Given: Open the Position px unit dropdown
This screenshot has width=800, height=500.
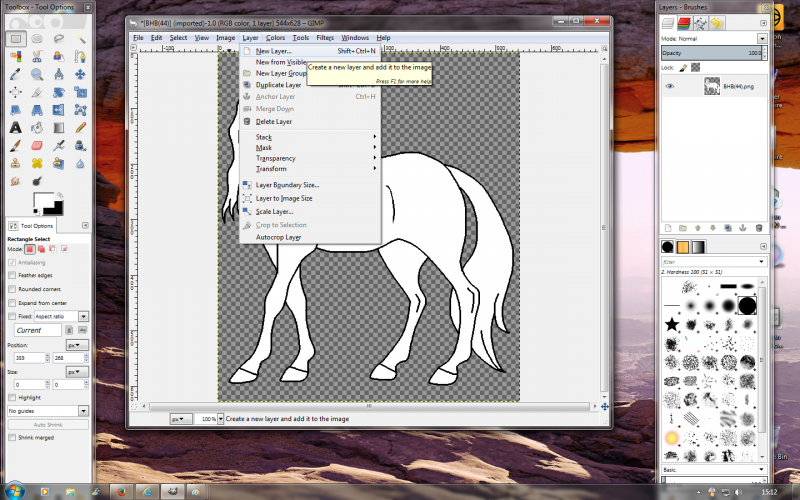Looking at the screenshot, I should click(x=77, y=345).
